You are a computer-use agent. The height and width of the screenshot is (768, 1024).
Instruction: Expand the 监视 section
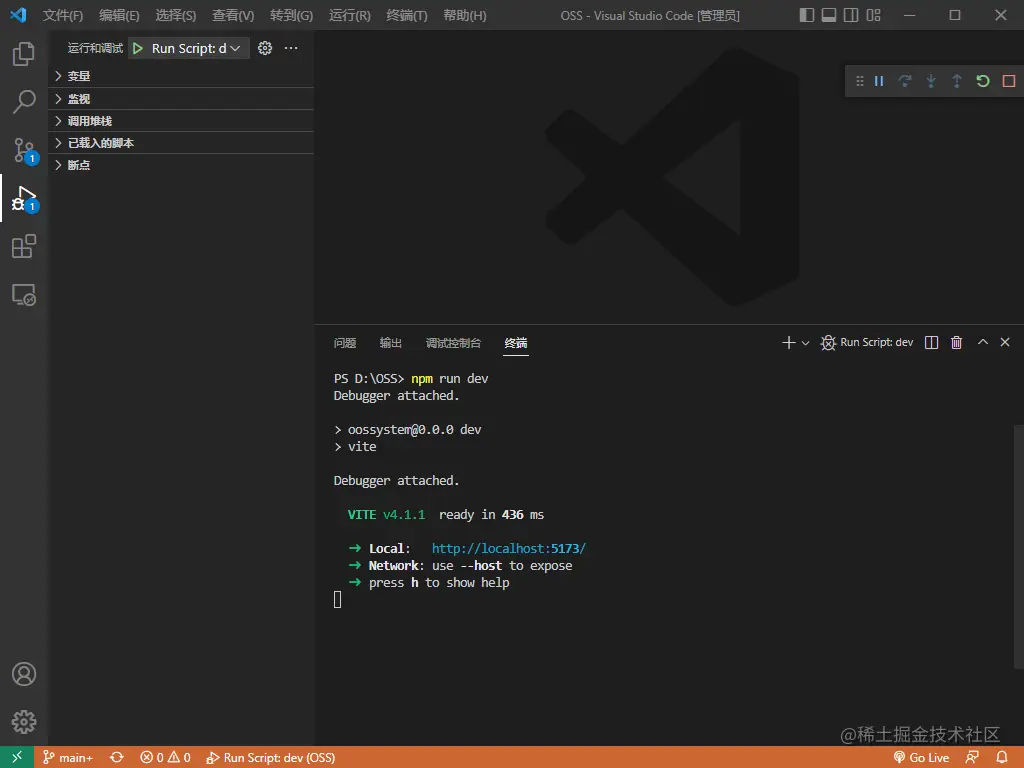tap(182, 99)
